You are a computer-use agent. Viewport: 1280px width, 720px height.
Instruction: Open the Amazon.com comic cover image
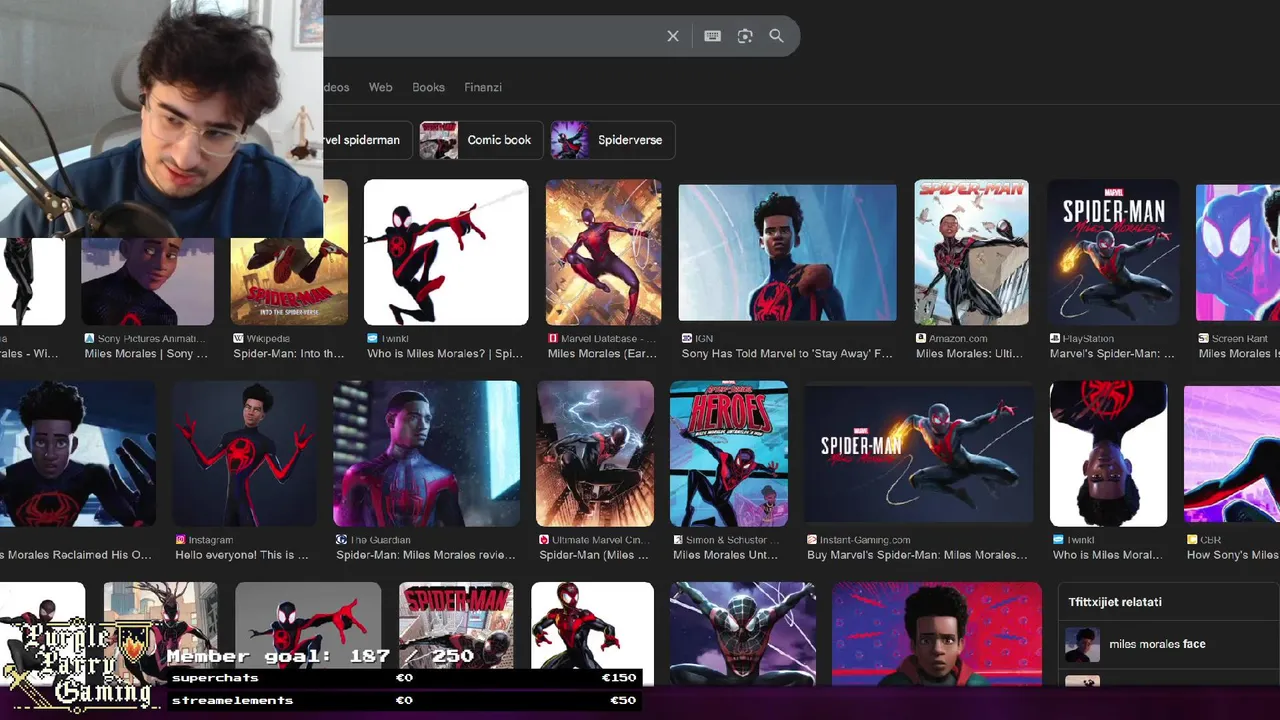point(971,252)
